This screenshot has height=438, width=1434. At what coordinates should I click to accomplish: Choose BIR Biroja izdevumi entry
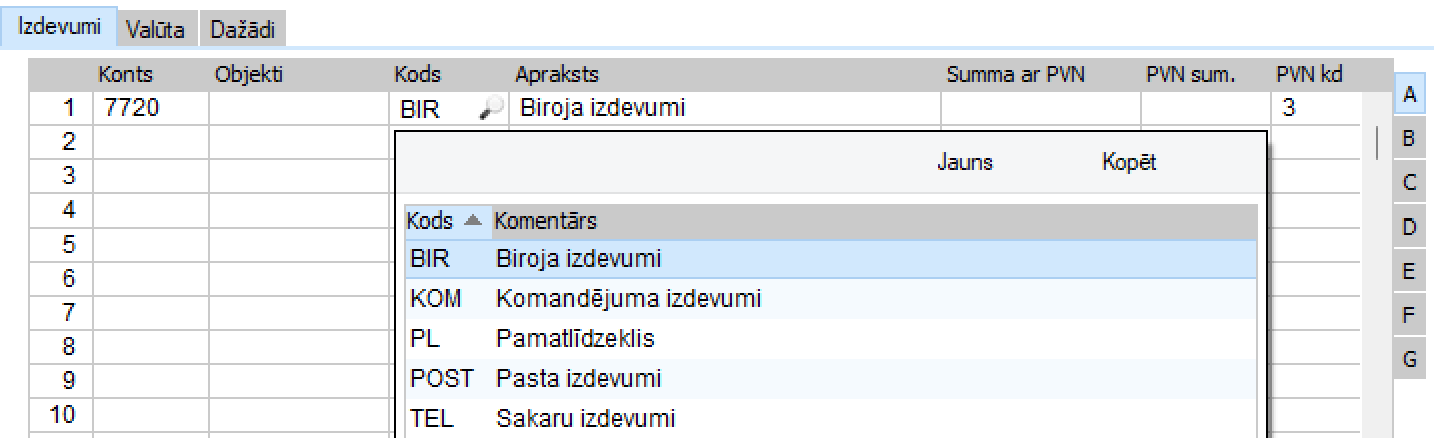point(830,258)
